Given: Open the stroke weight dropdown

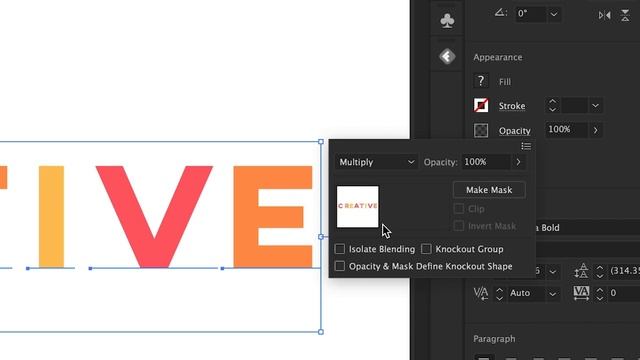Looking at the screenshot, I should pyautogui.click(x=596, y=106).
